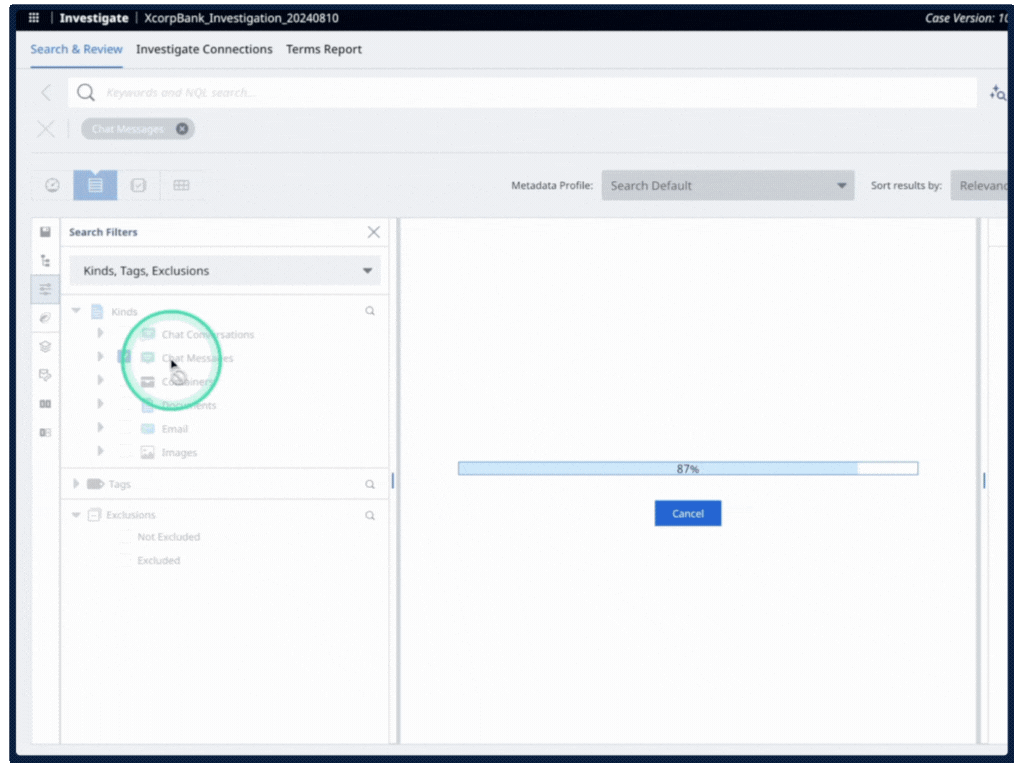Image resolution: width=1024 pixels, height=768 pixels.
Task: Switch to the Search & Review tab
Action: [x=76, y=49]
